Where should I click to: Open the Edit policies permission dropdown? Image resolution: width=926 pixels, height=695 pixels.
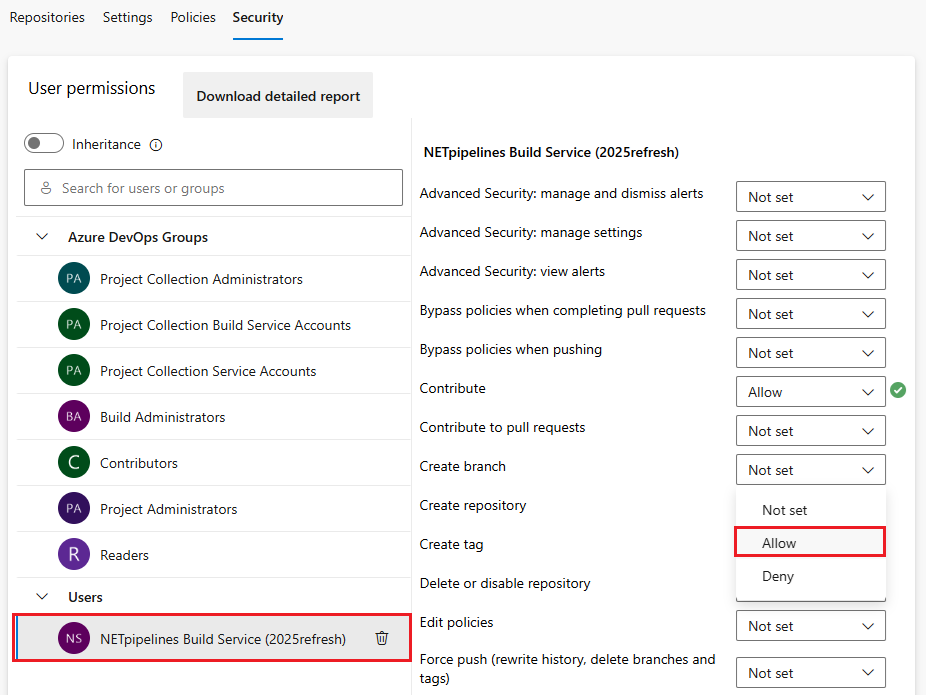(810, 626)
